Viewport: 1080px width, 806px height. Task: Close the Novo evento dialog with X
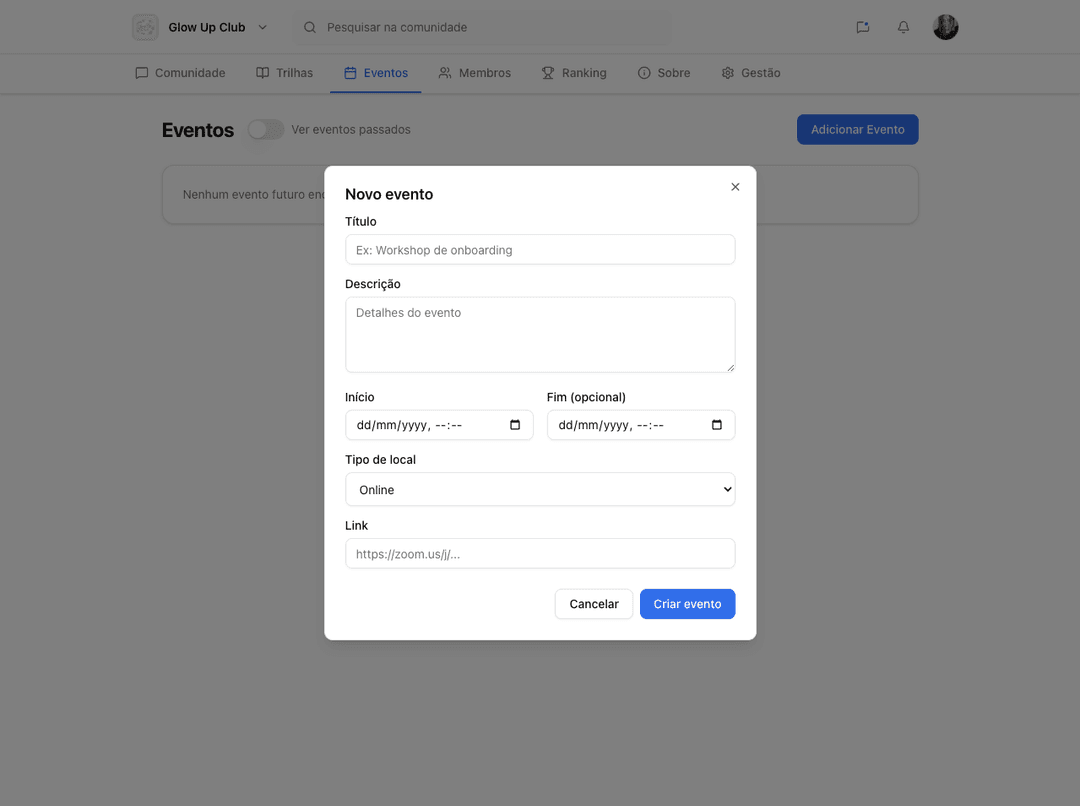click(x=735, y=187)
